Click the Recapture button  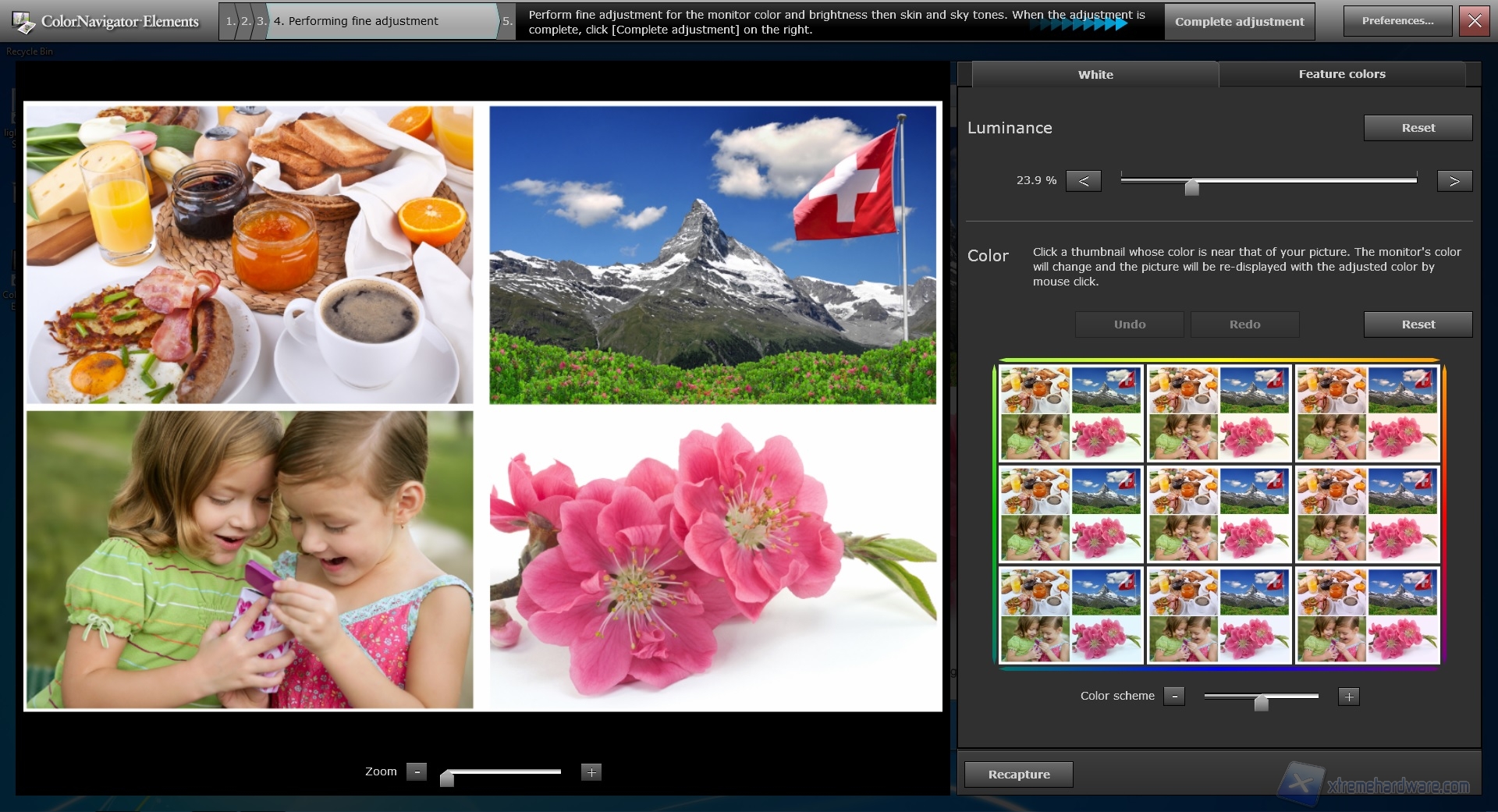click(1017, 774)
